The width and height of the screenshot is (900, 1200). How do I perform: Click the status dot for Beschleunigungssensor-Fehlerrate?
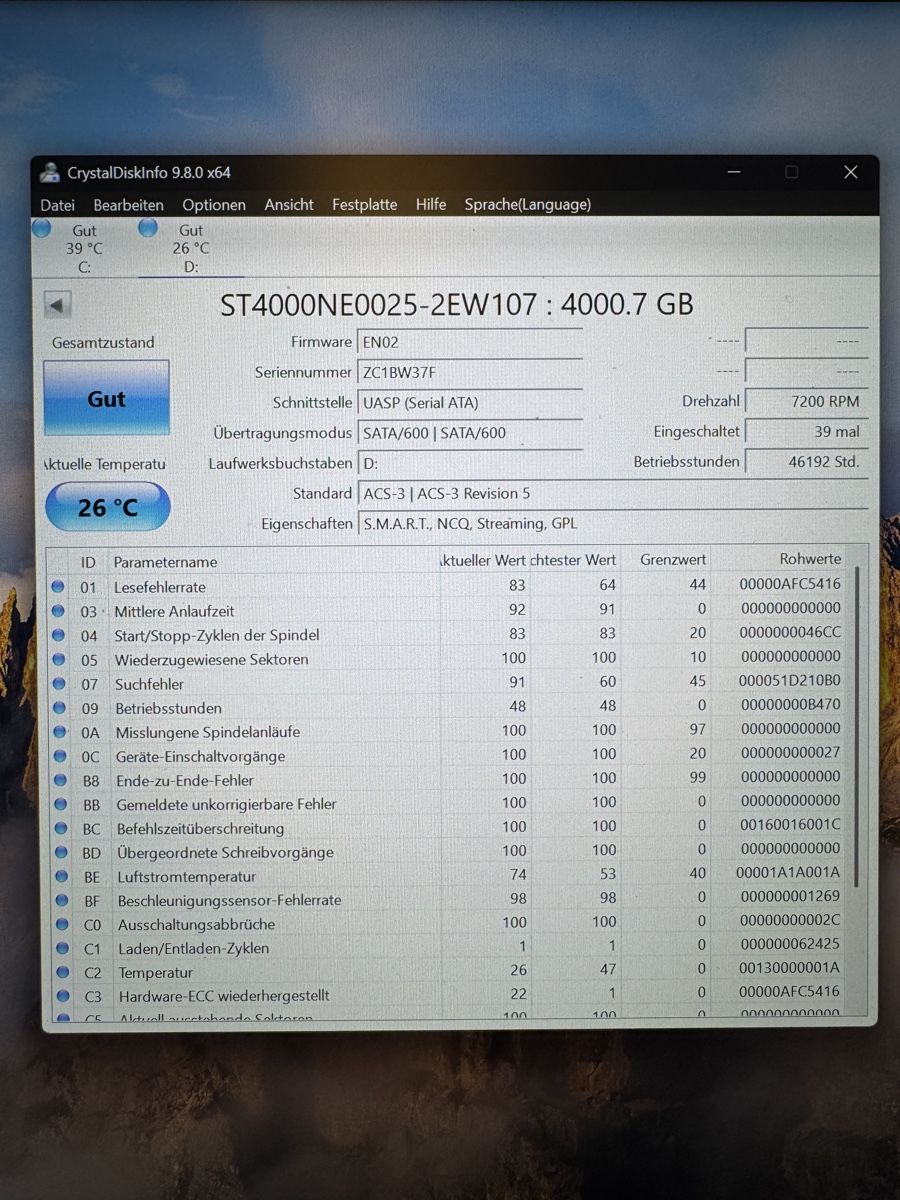(x=60, y=900)
